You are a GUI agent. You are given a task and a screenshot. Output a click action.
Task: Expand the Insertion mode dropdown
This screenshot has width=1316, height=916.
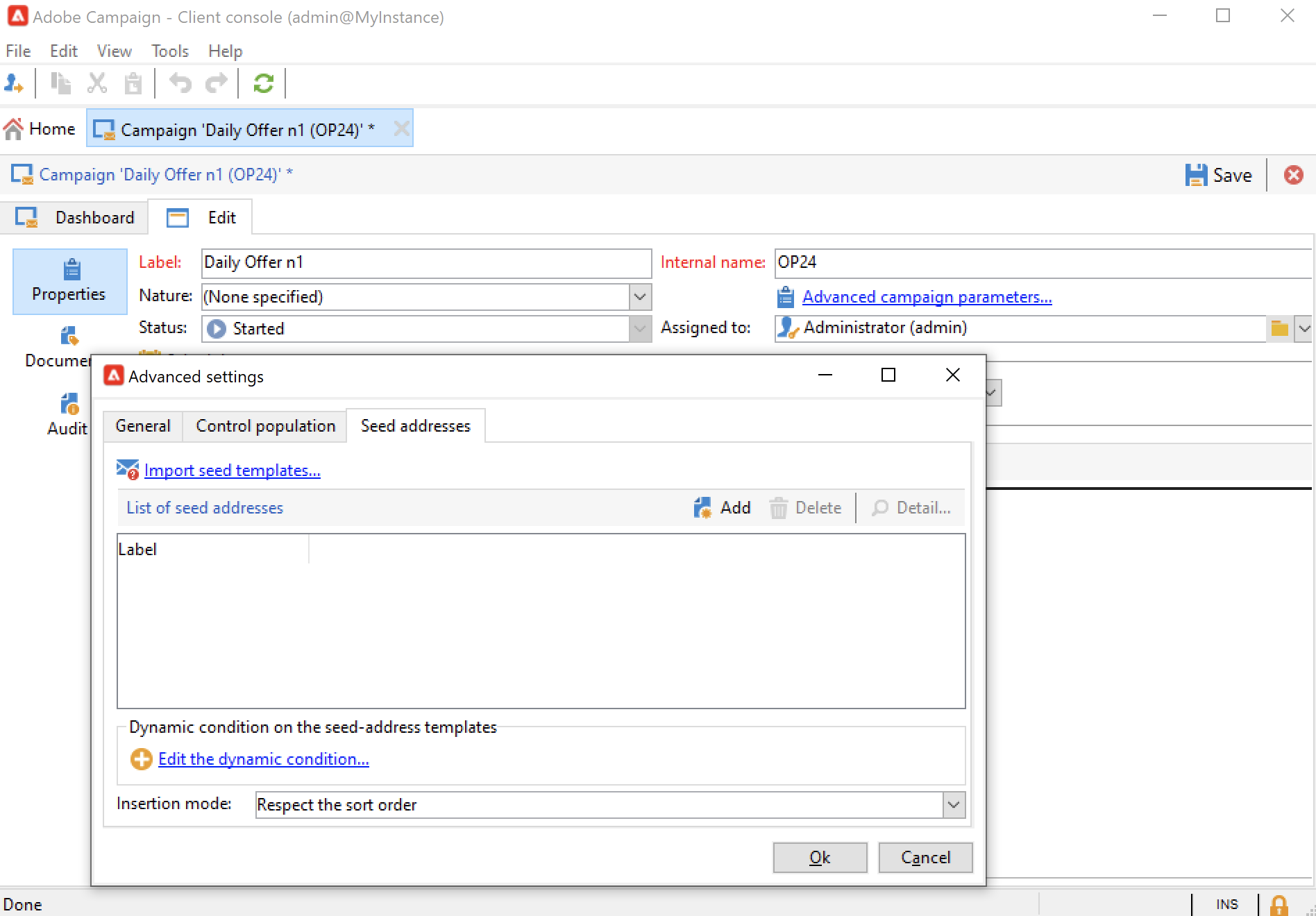[x=954, y=805]
